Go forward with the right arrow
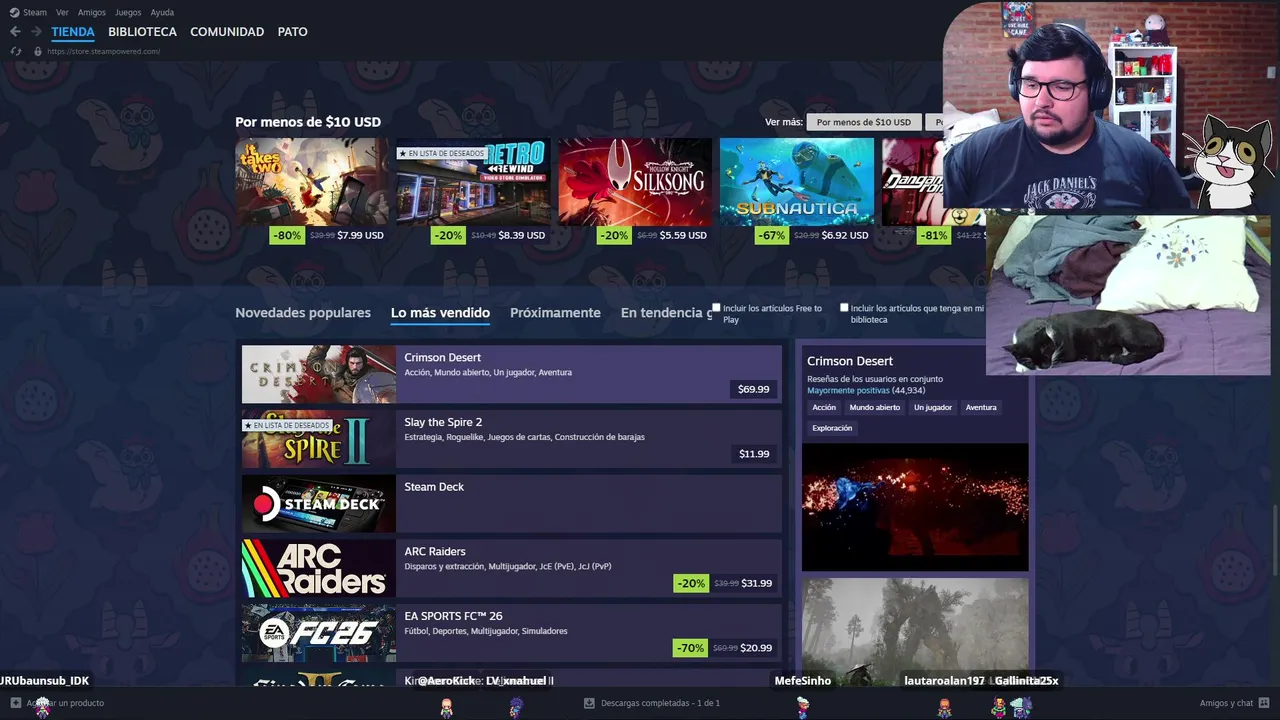 click(36, 32)
